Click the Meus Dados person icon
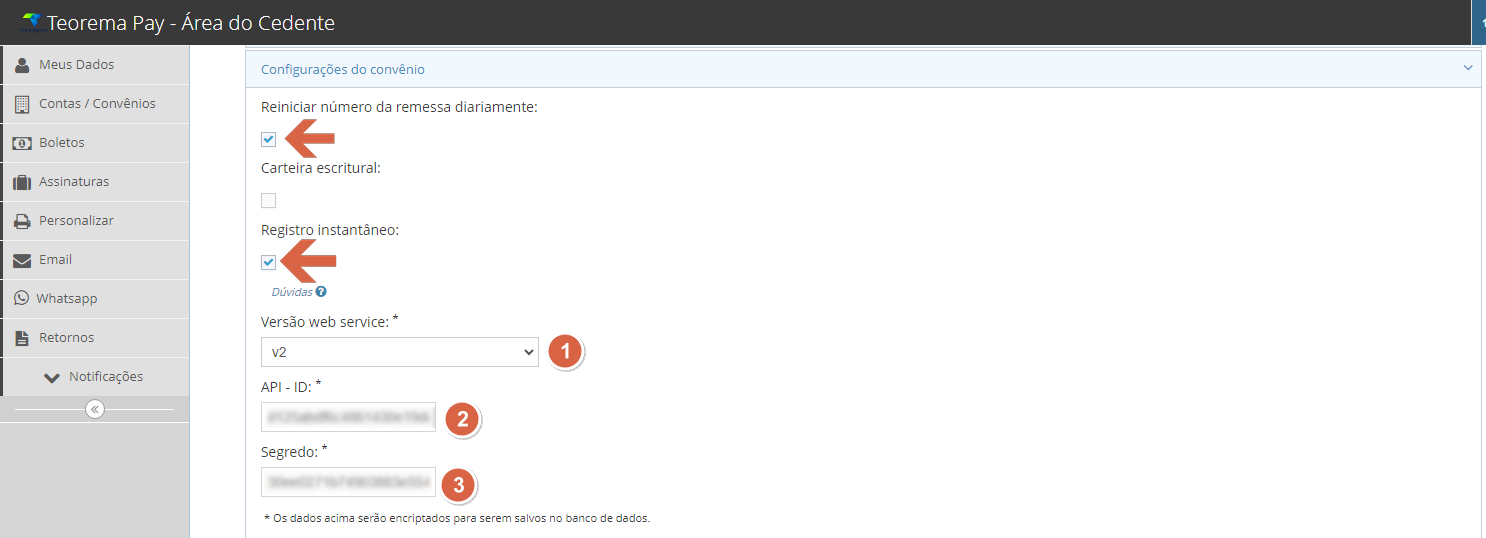Viewport: 1486px width, 538px height. point(22,65)
